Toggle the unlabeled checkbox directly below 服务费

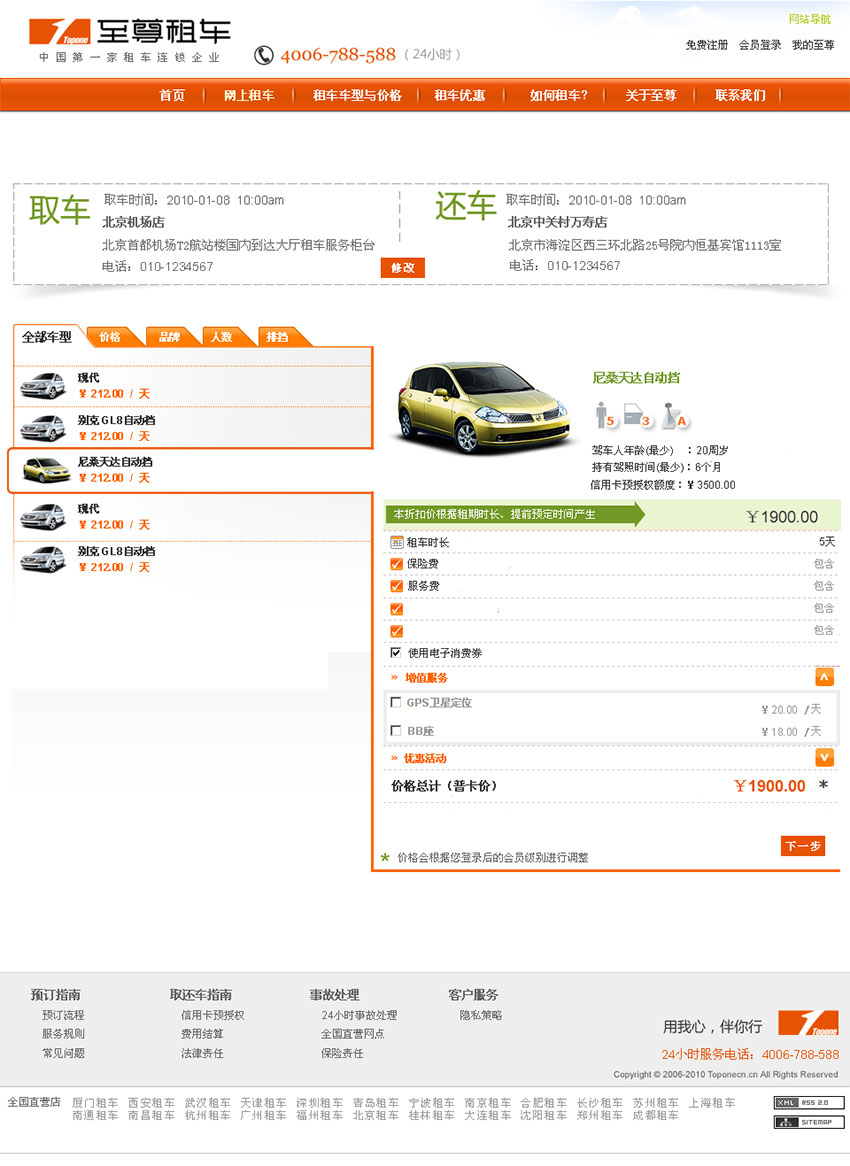click(396, 609)
